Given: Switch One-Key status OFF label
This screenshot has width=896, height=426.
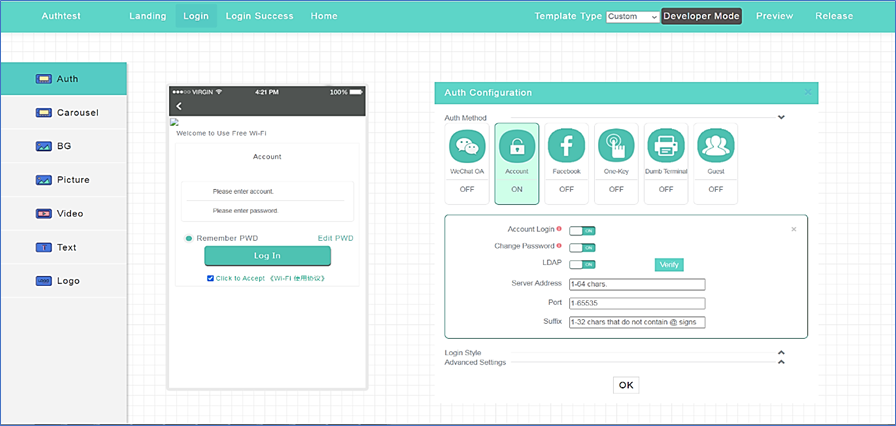Looking at the screenshot, I should tap(616, 189).
